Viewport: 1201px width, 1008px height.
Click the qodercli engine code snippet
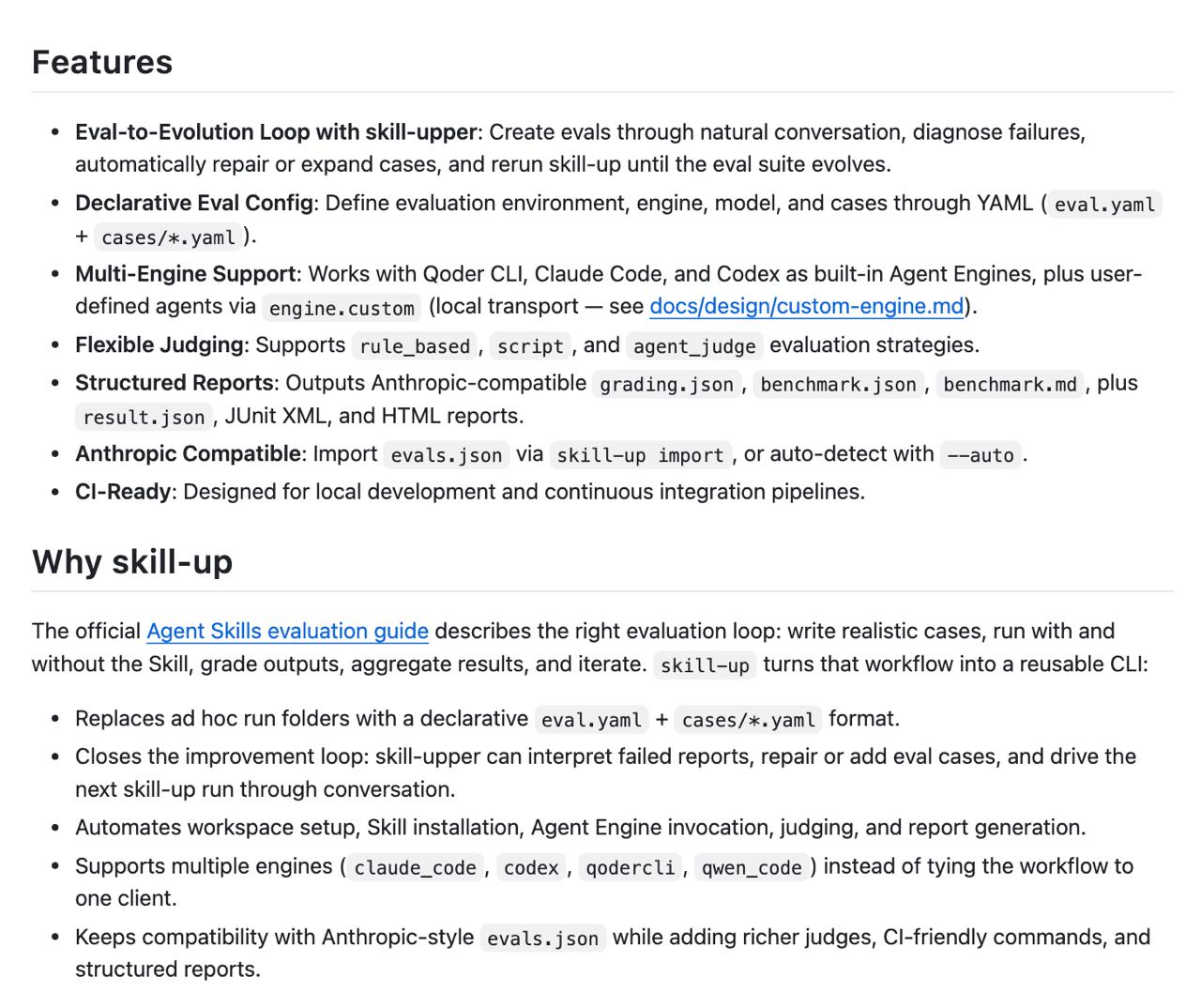(631, 868)
